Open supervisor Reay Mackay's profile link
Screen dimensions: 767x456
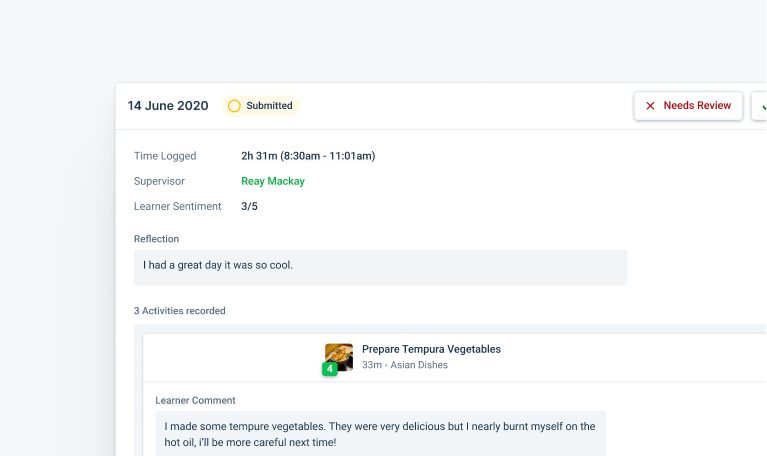(x=273, y=181)
